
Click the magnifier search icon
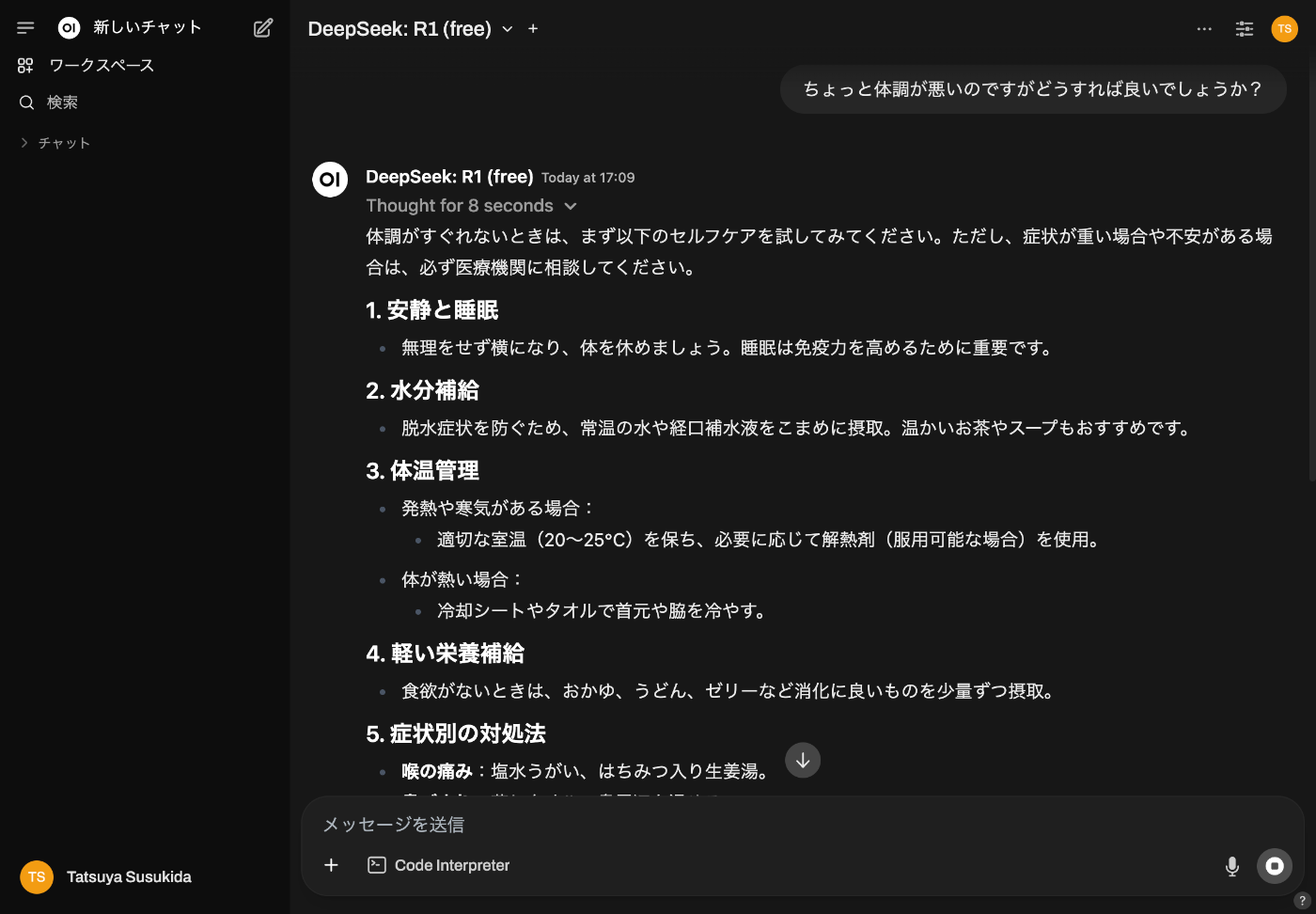click(26, 102)
